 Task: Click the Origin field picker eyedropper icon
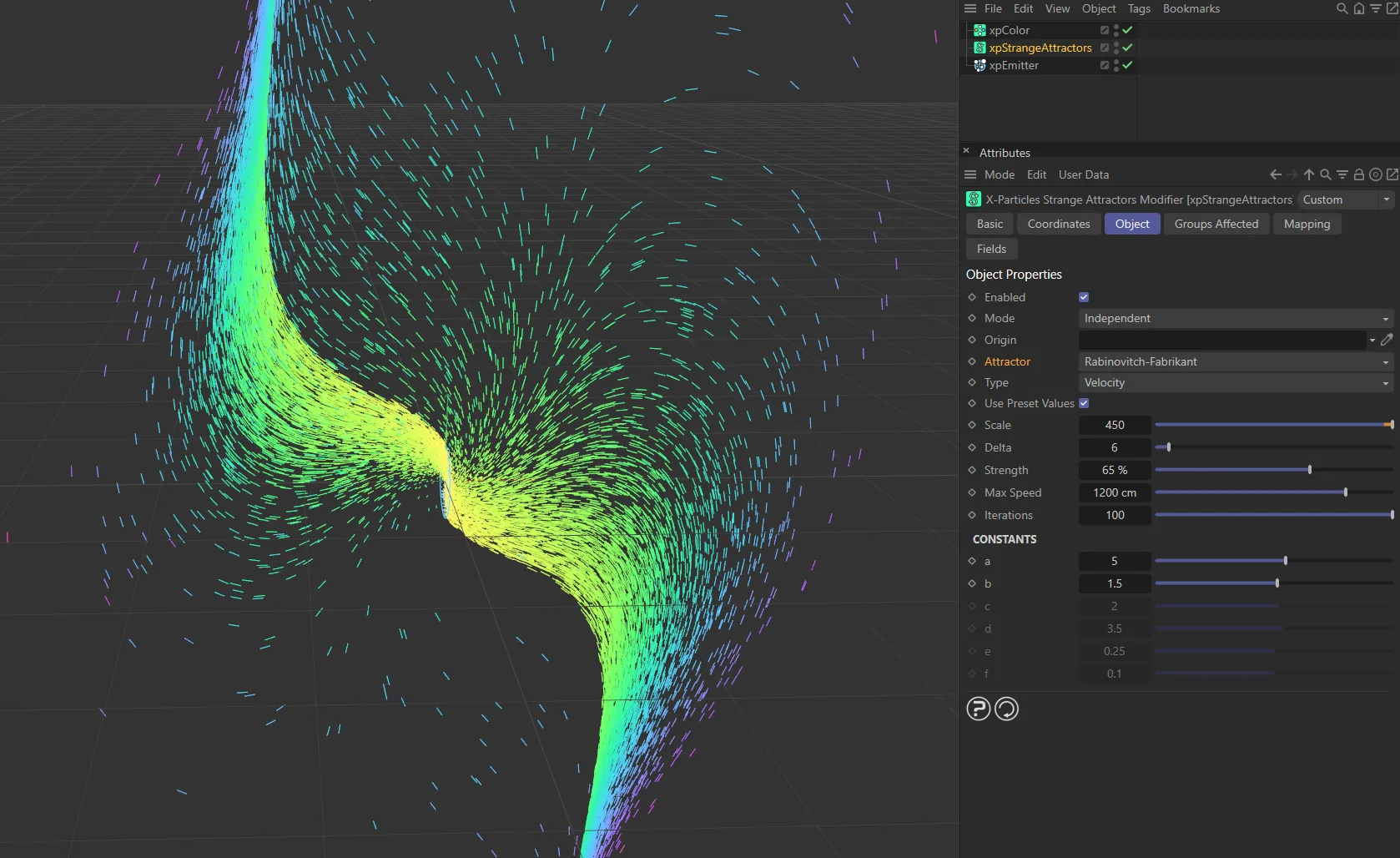pos(1387,340)
